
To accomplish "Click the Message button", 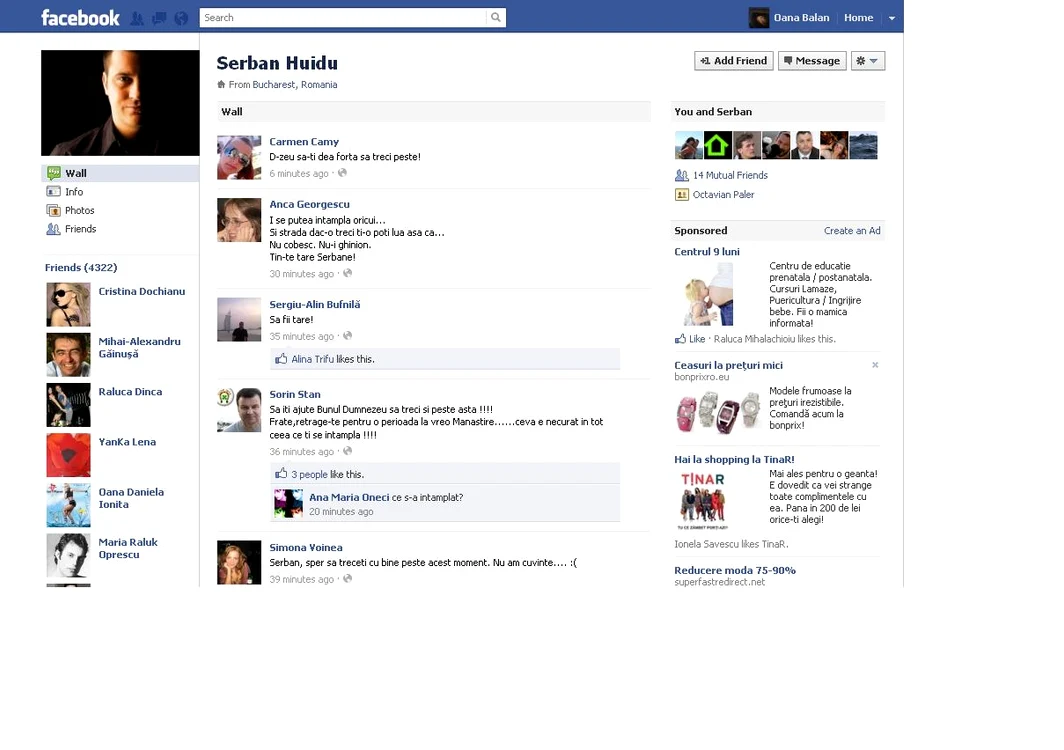I will coord(812,61).
